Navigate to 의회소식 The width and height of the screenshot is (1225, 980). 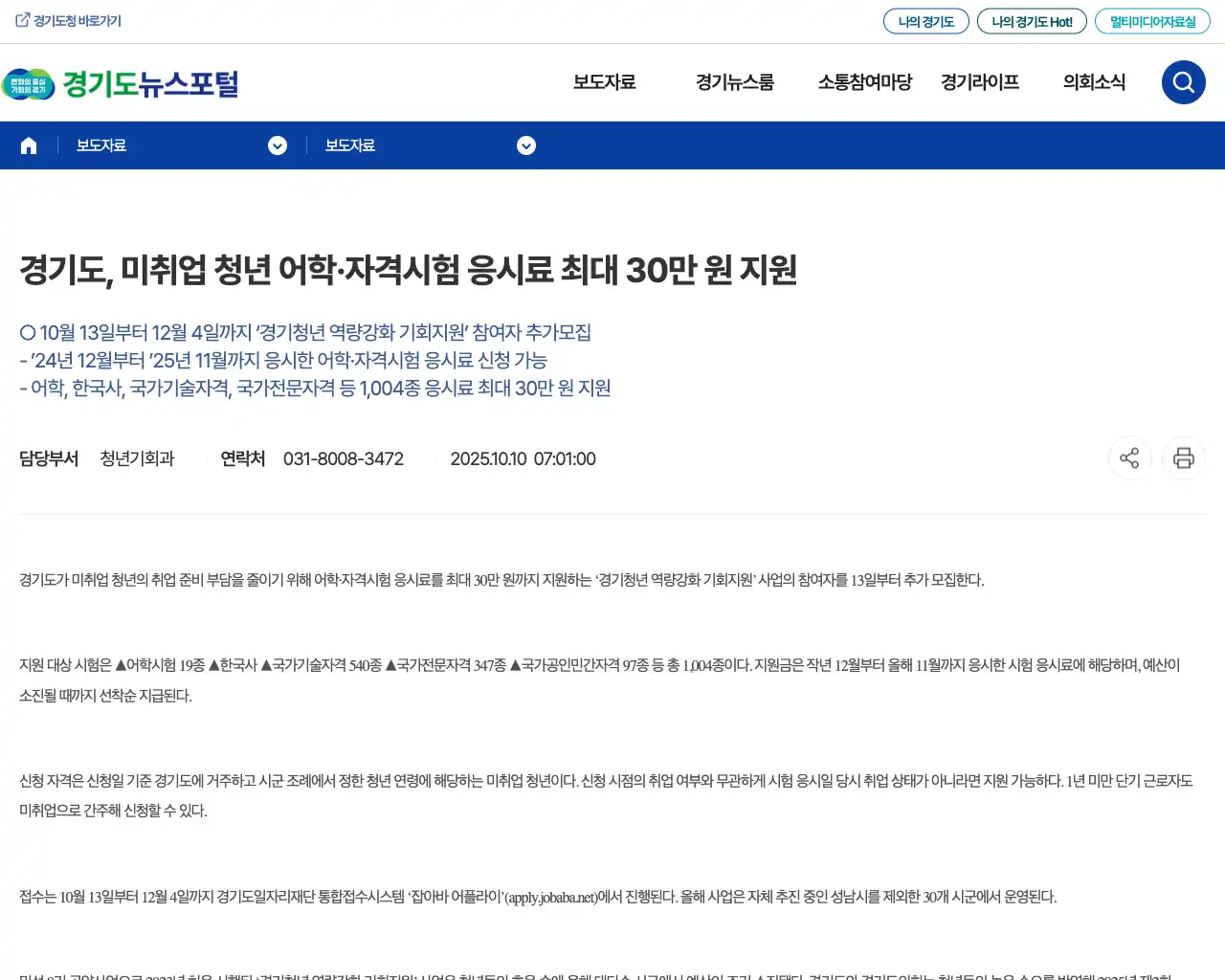1094,82
